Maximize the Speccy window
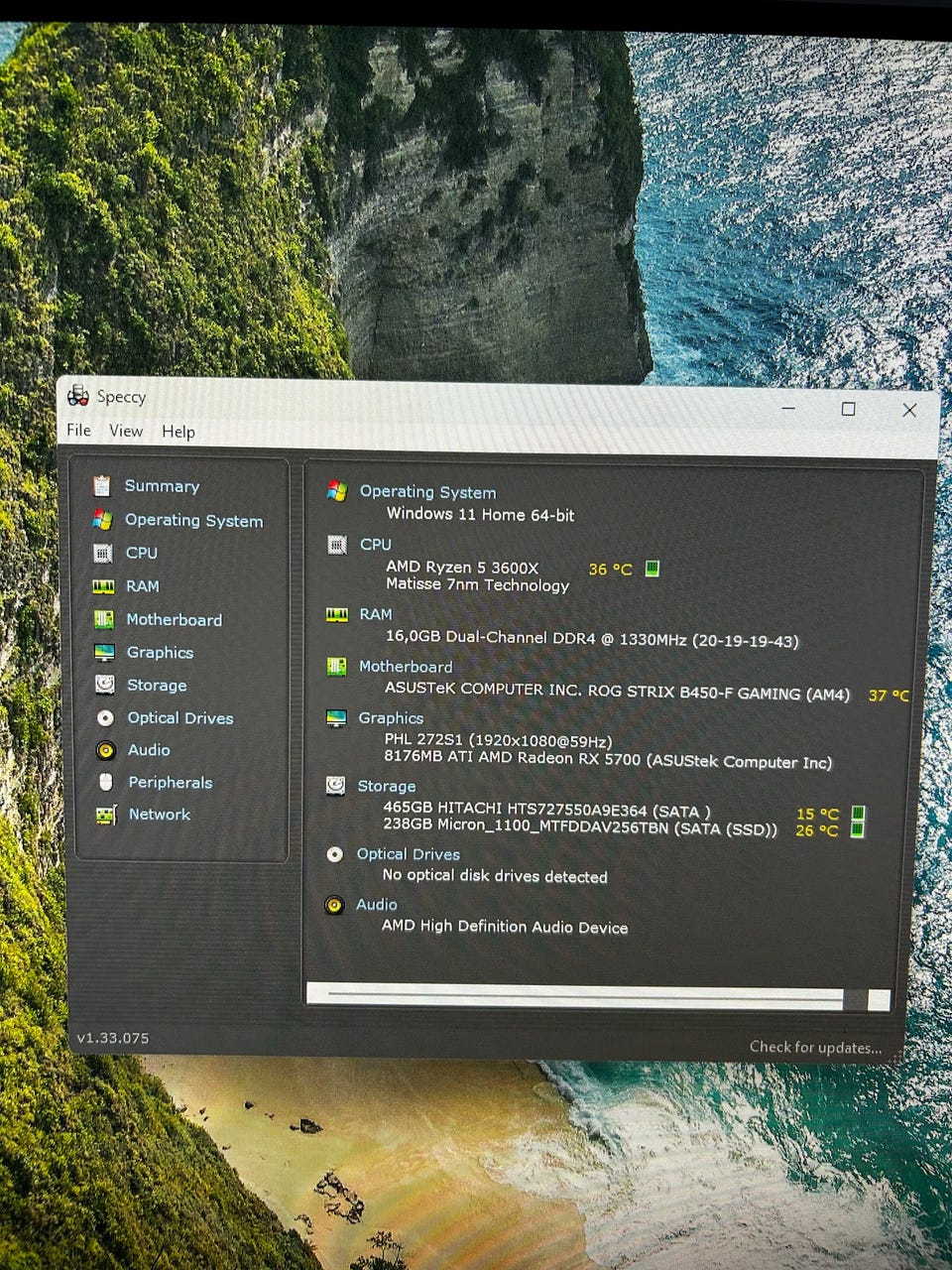The height and width of the screenshot is (1270, 952). [848, 409]
